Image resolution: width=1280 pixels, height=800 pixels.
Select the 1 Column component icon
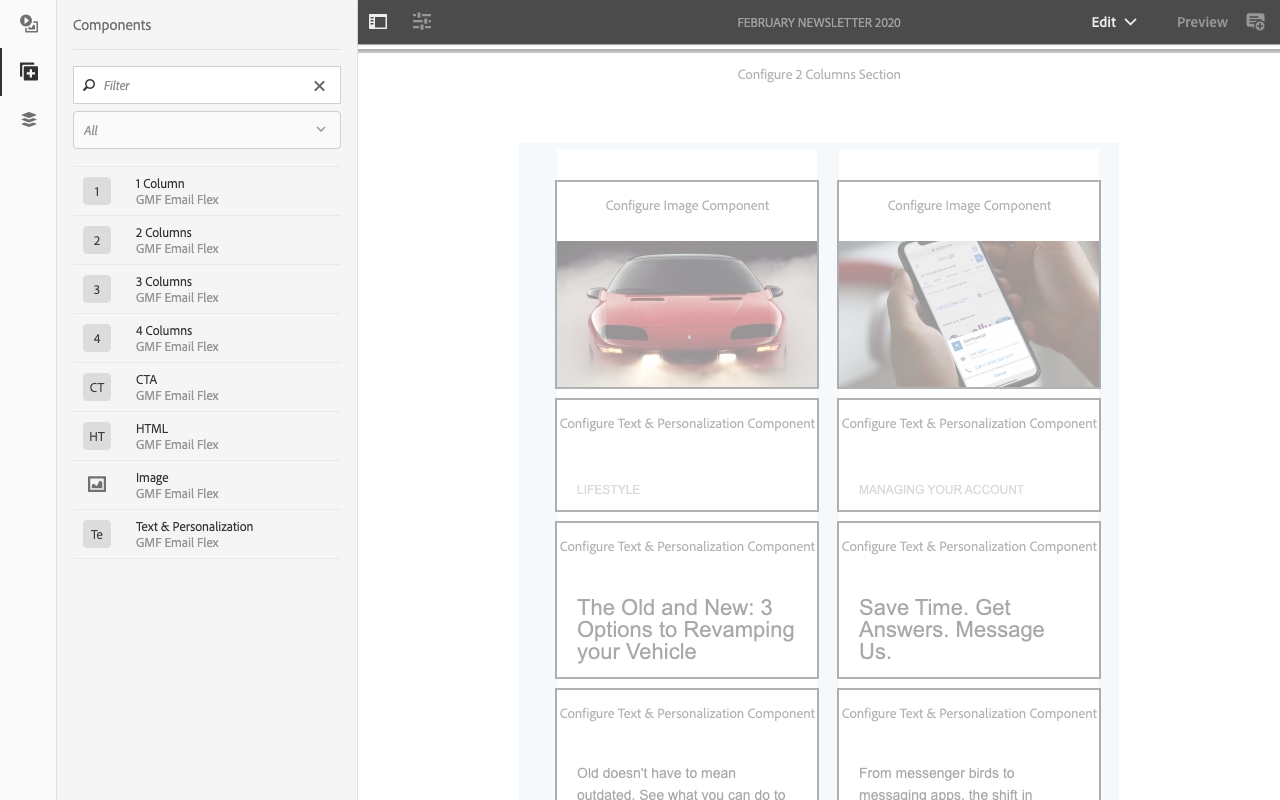[x=97, y=191]
